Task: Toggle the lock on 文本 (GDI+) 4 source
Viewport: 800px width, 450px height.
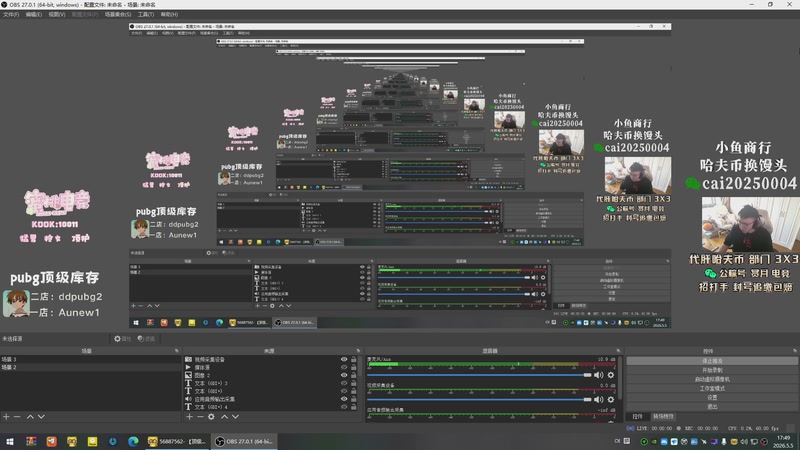Action: [354, 407]
